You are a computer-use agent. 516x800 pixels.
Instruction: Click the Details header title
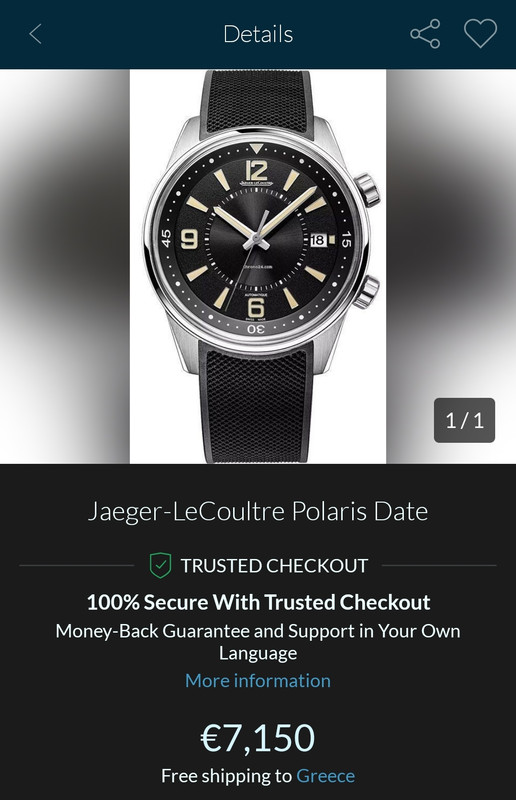coord(258,34)
